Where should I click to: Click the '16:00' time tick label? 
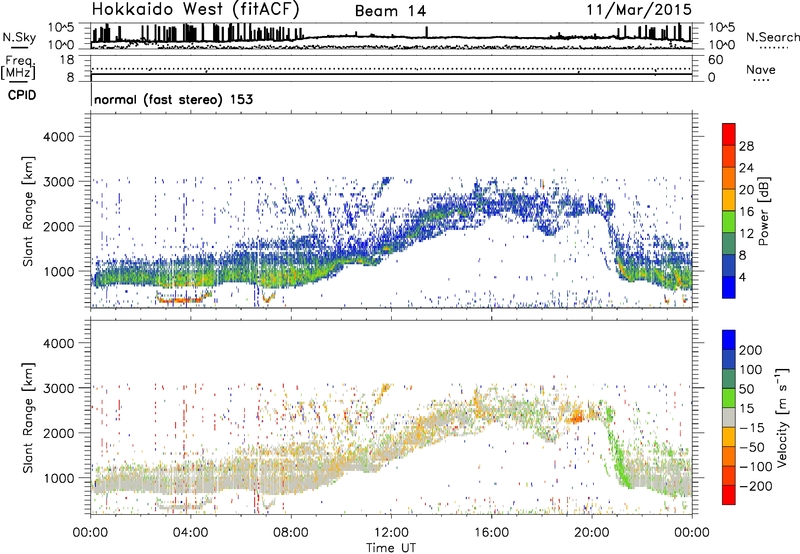pos(491,533)
